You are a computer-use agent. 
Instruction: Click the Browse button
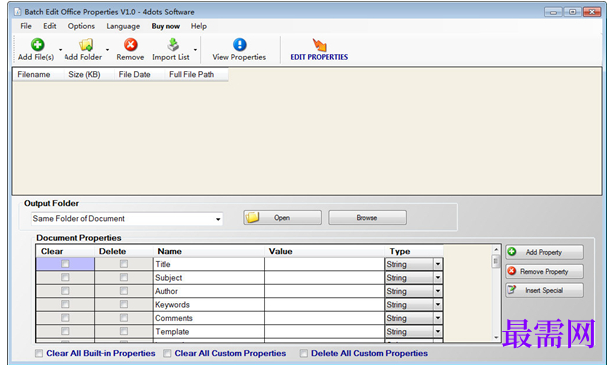[x=367, y=217]
